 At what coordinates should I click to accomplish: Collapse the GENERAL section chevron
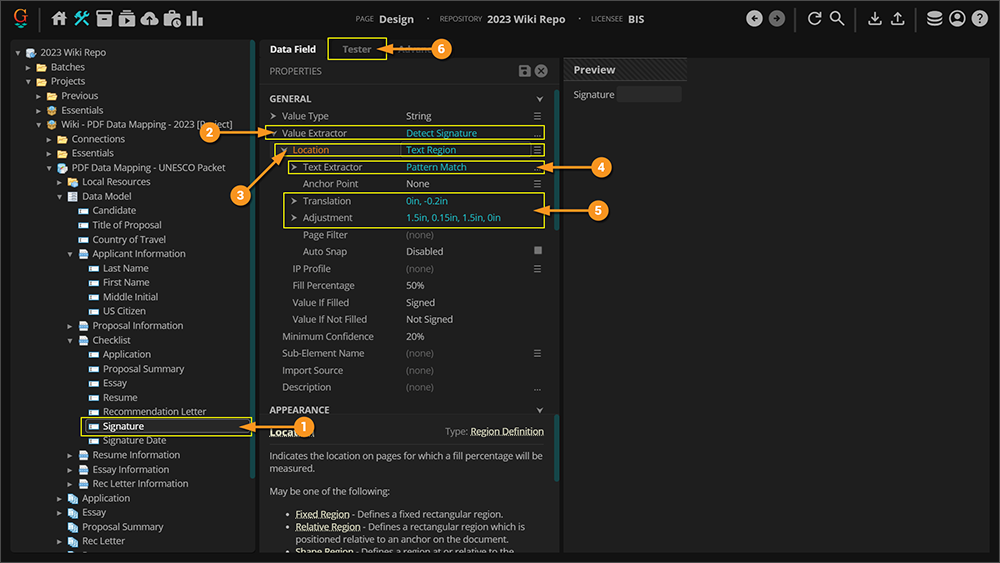point(540,99)
